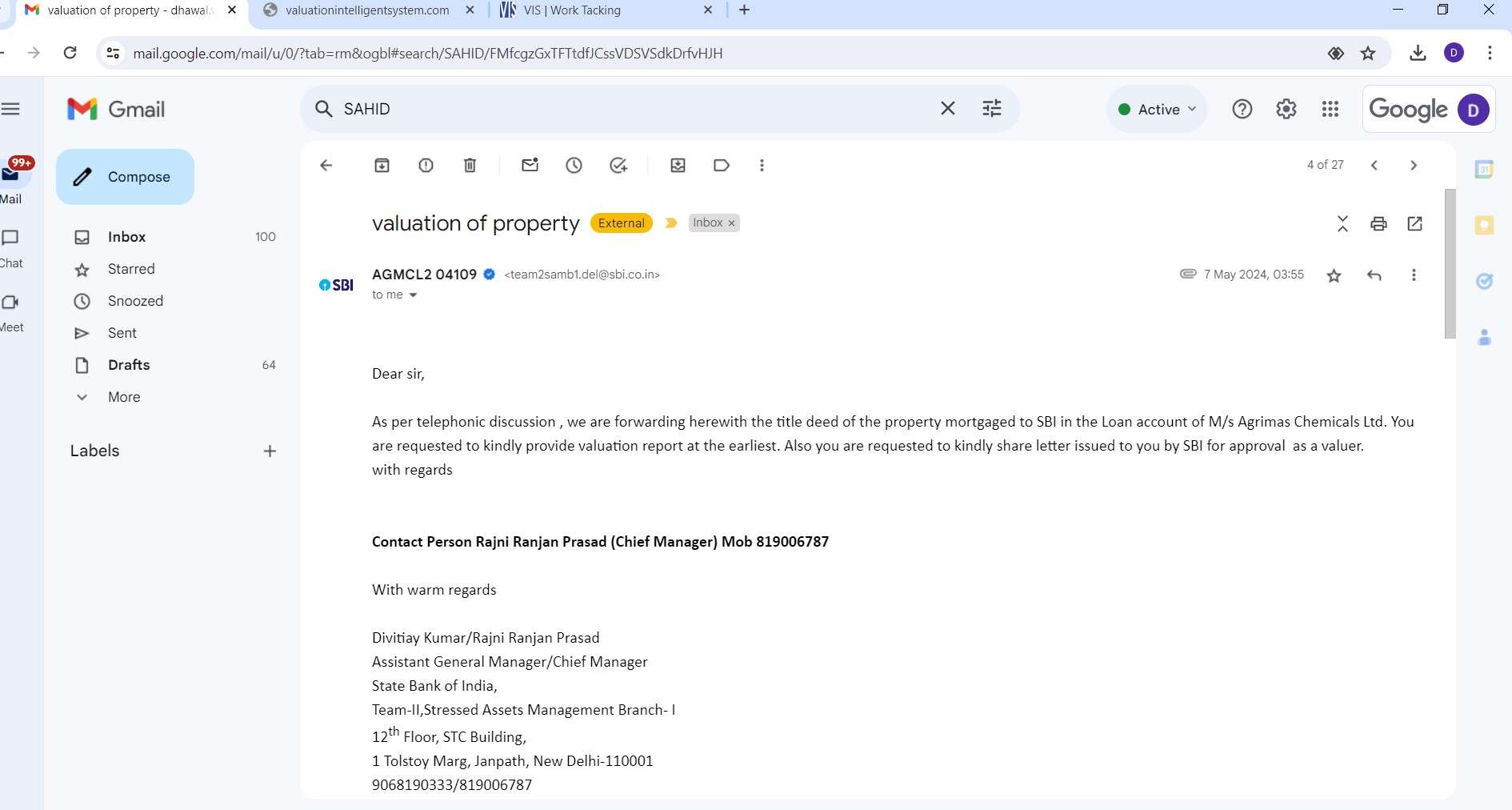The image size is (1512, 810).
Task: Compose a new email
Action: pyautogui.click(x=125, y=177)
